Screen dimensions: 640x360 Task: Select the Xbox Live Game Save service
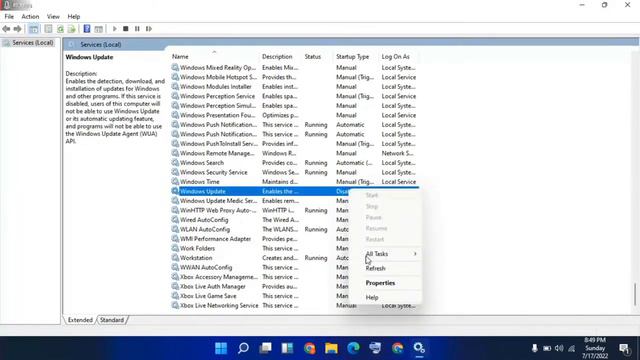260,296
